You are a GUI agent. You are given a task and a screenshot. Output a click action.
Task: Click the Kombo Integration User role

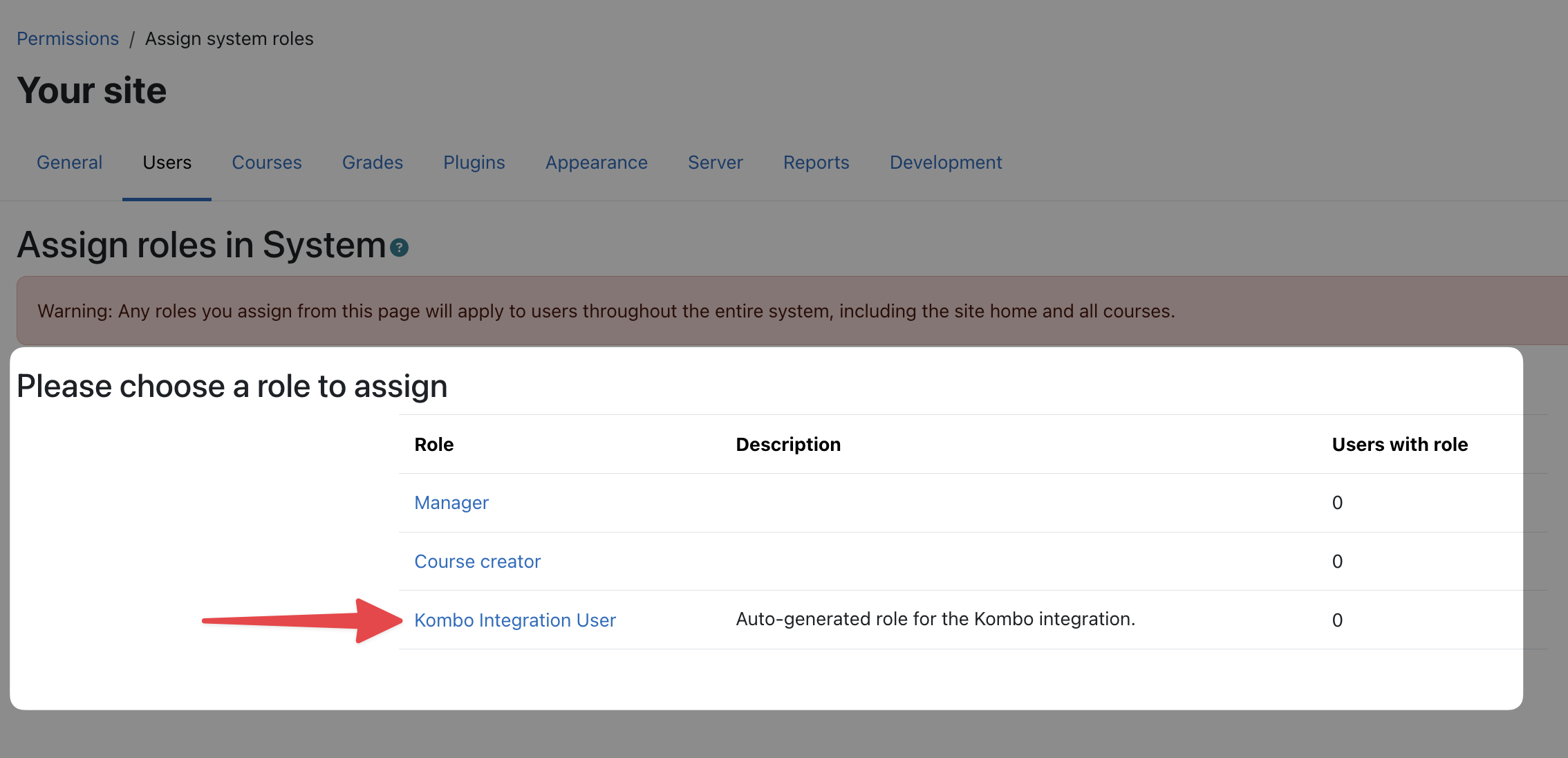click(x=514, y=620)
